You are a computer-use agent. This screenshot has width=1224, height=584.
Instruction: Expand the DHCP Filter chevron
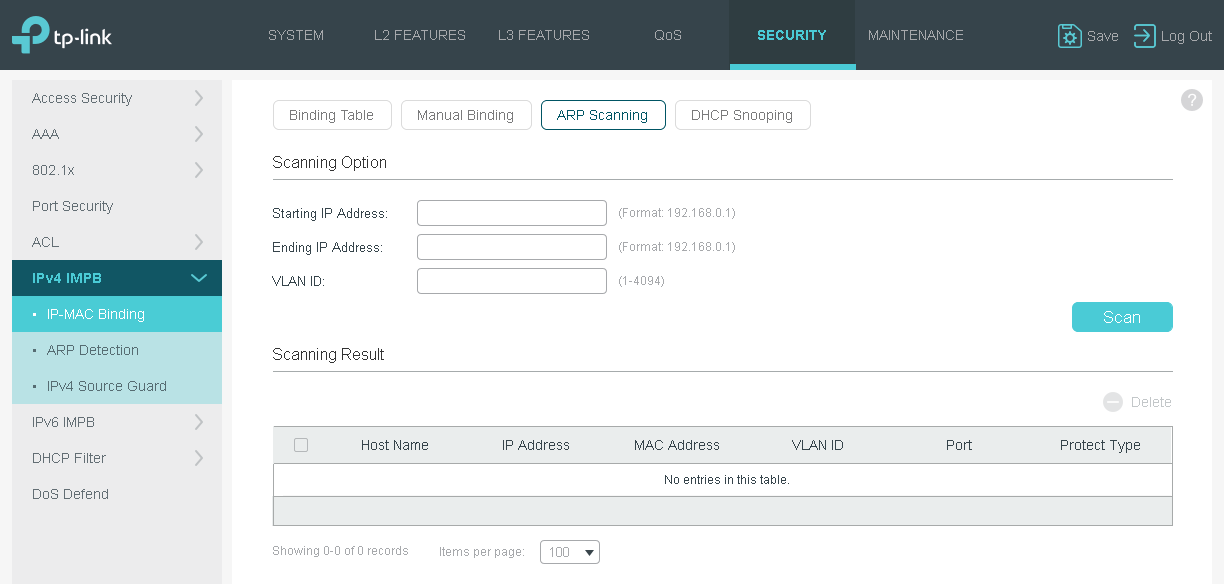coord(198,458)
